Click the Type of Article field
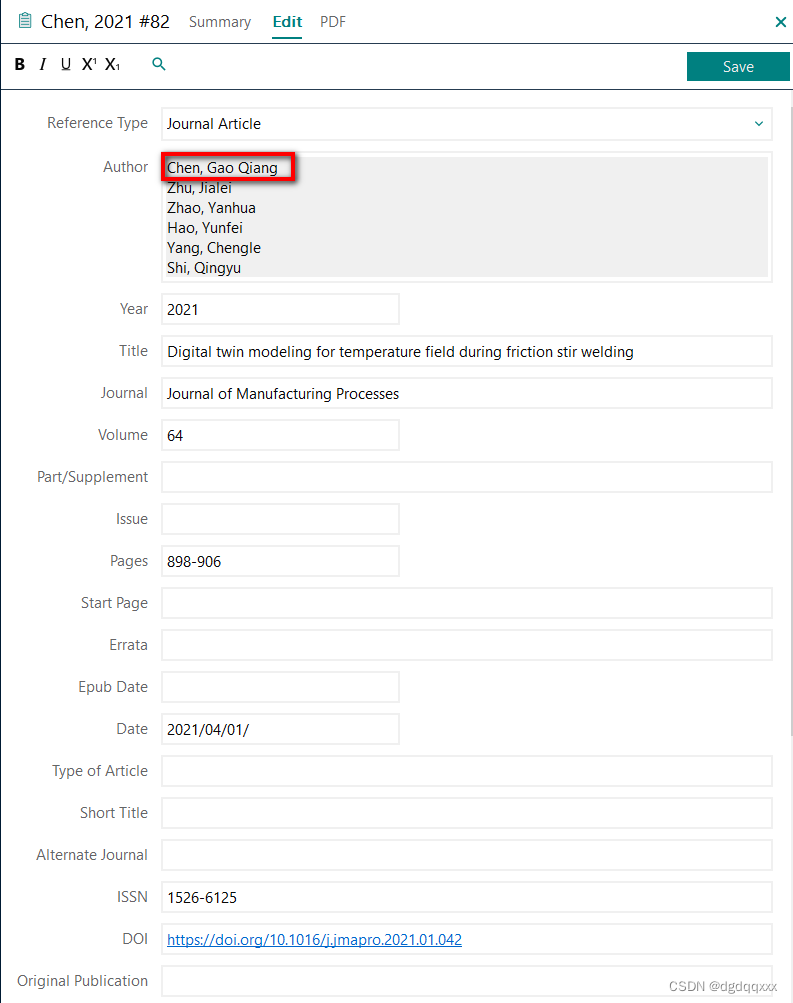Screen dimensions: 793x1003 click(466, 771)
